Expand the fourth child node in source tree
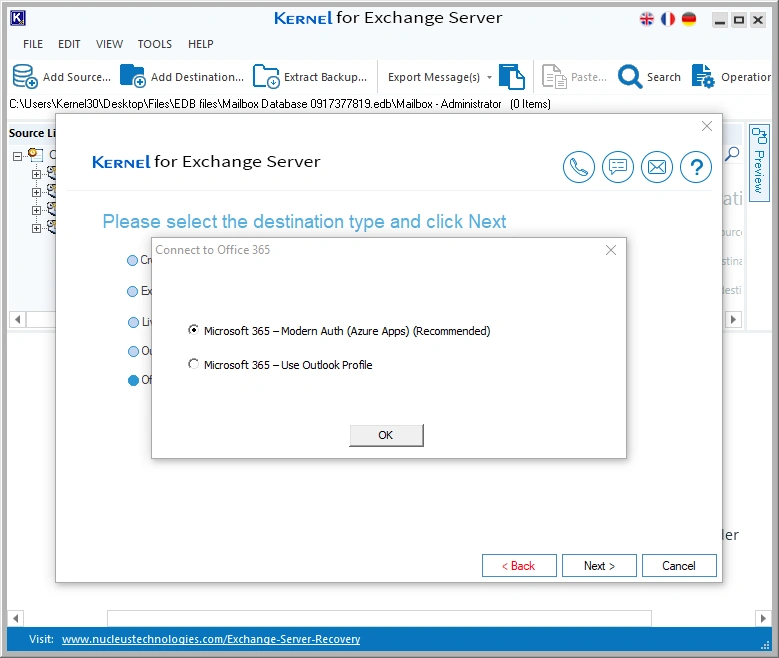Viewport: 779px width, 658px height. pyautogui.click(x=36, y=228)
